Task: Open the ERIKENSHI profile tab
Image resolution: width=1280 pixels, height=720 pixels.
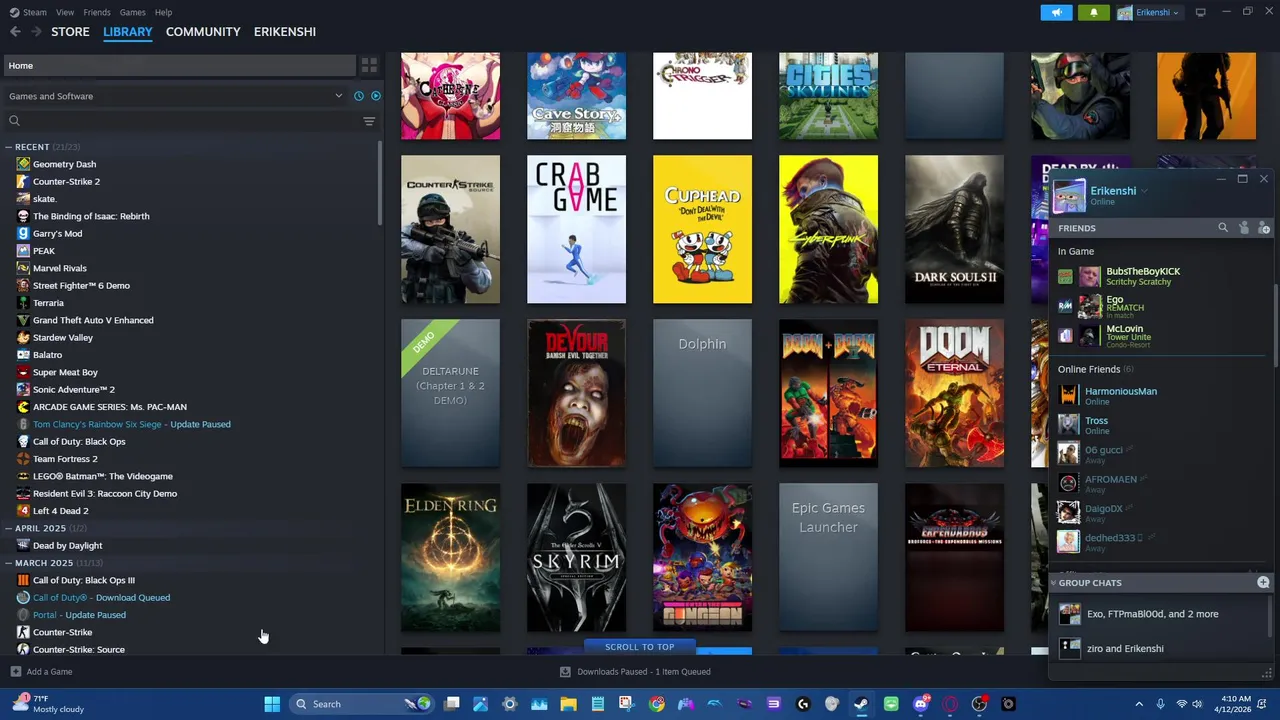Action: click(285, 32)
